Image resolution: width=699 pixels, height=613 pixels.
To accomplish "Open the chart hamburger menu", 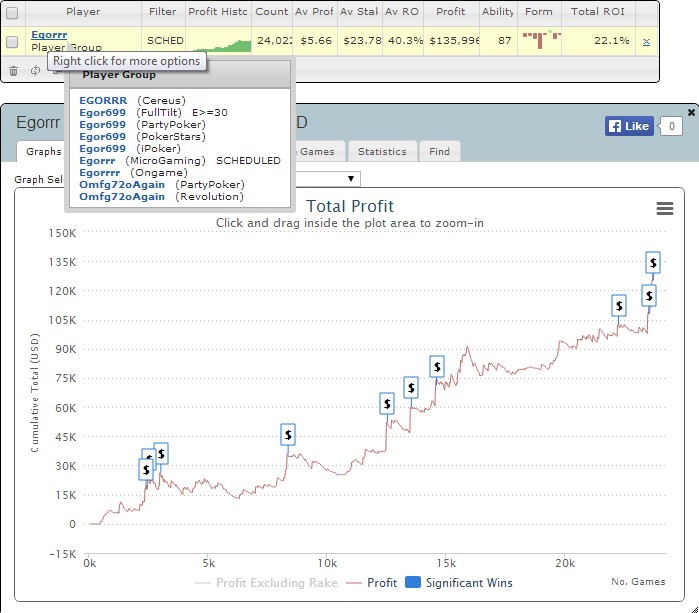I will point(665,208).
